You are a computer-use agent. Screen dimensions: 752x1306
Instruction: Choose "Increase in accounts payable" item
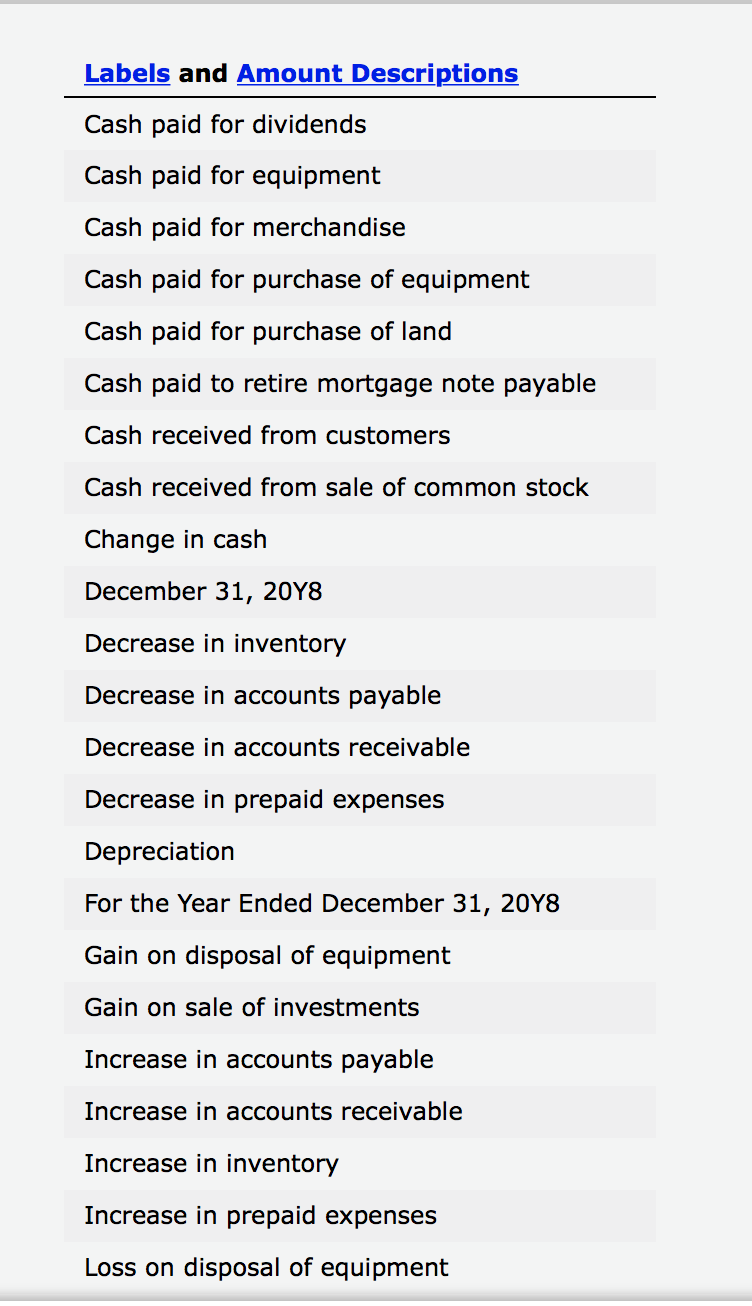click(x=260, y=1059)
